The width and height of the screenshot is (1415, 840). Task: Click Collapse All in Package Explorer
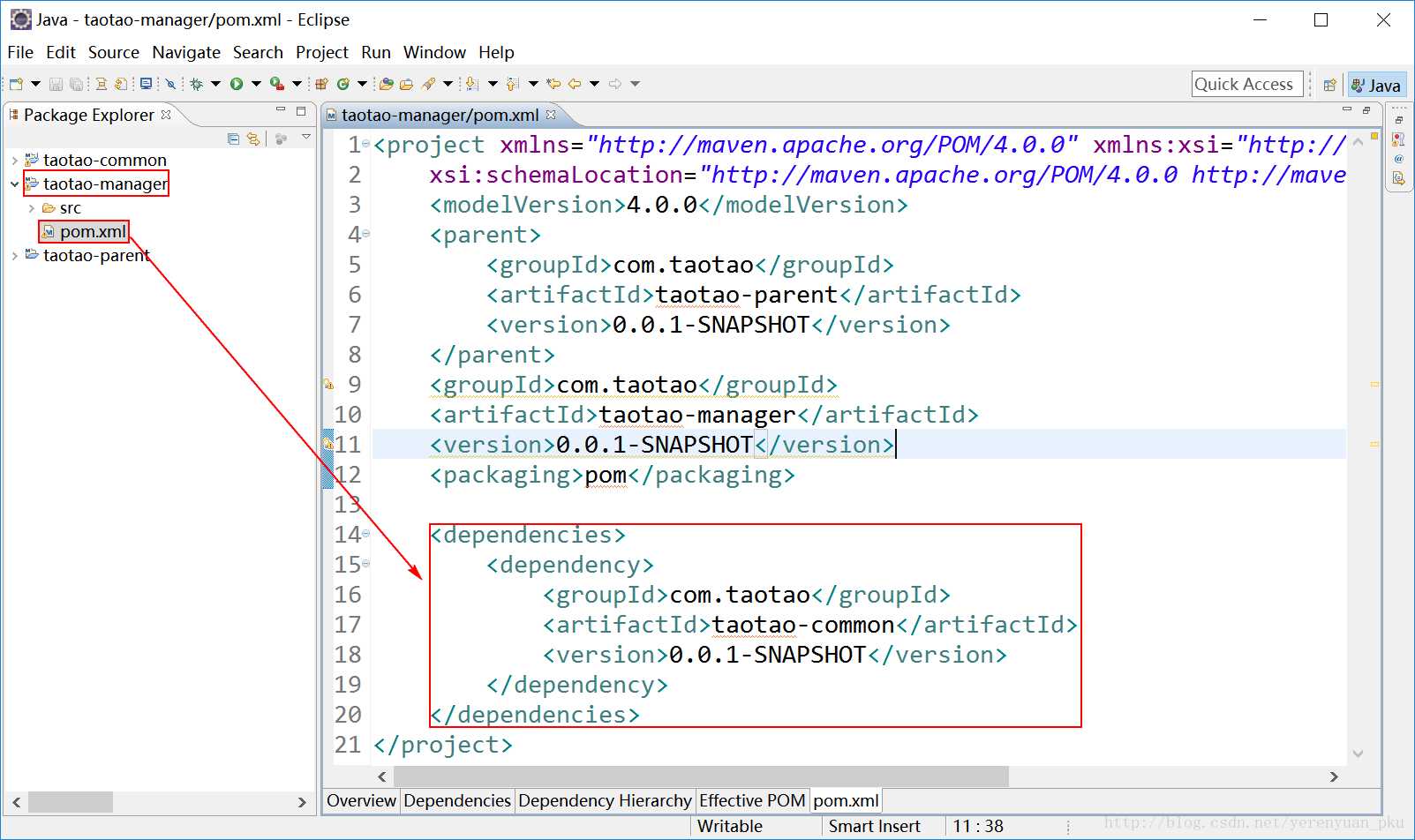(233, 139)
